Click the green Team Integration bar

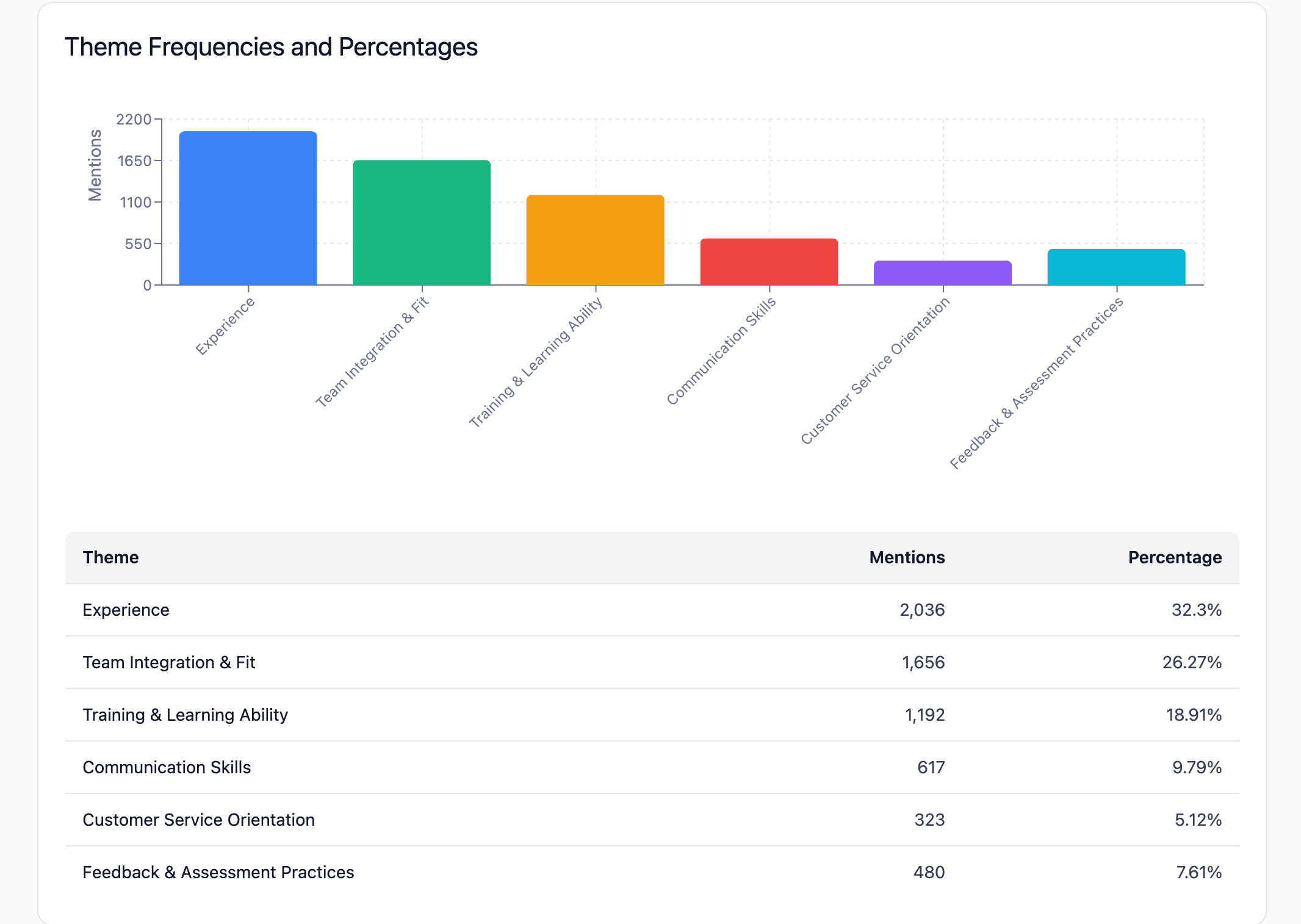tap(422, 222)
